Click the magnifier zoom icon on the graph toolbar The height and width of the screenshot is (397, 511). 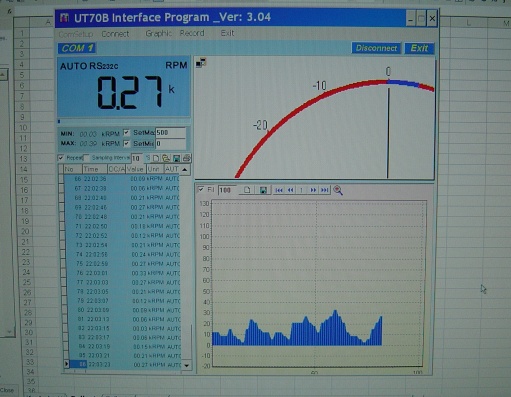coord(338,190)
